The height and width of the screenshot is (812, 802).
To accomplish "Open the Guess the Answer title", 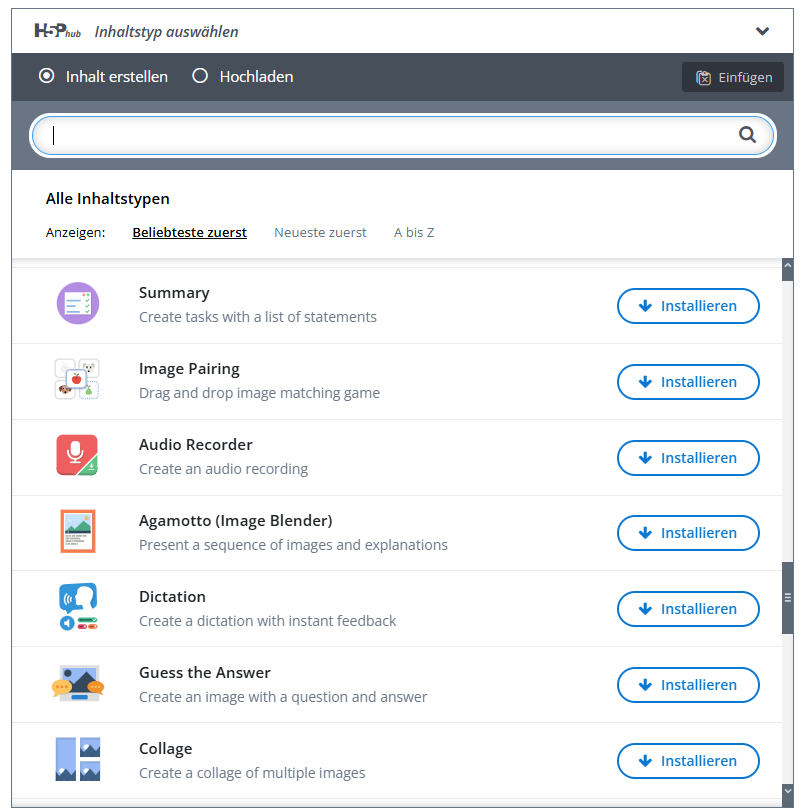I will coord(205,672).
